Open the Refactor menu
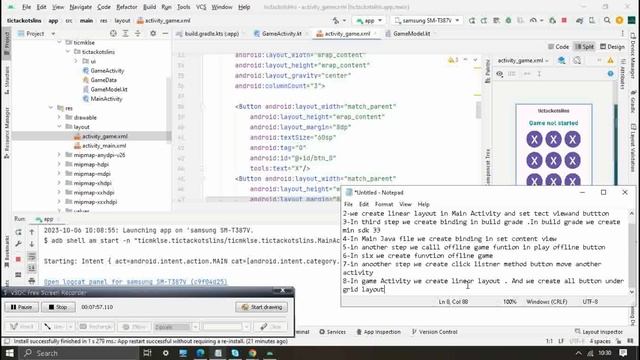The width and height of the screenshot is (640, 360). click(x=127, y=7)
